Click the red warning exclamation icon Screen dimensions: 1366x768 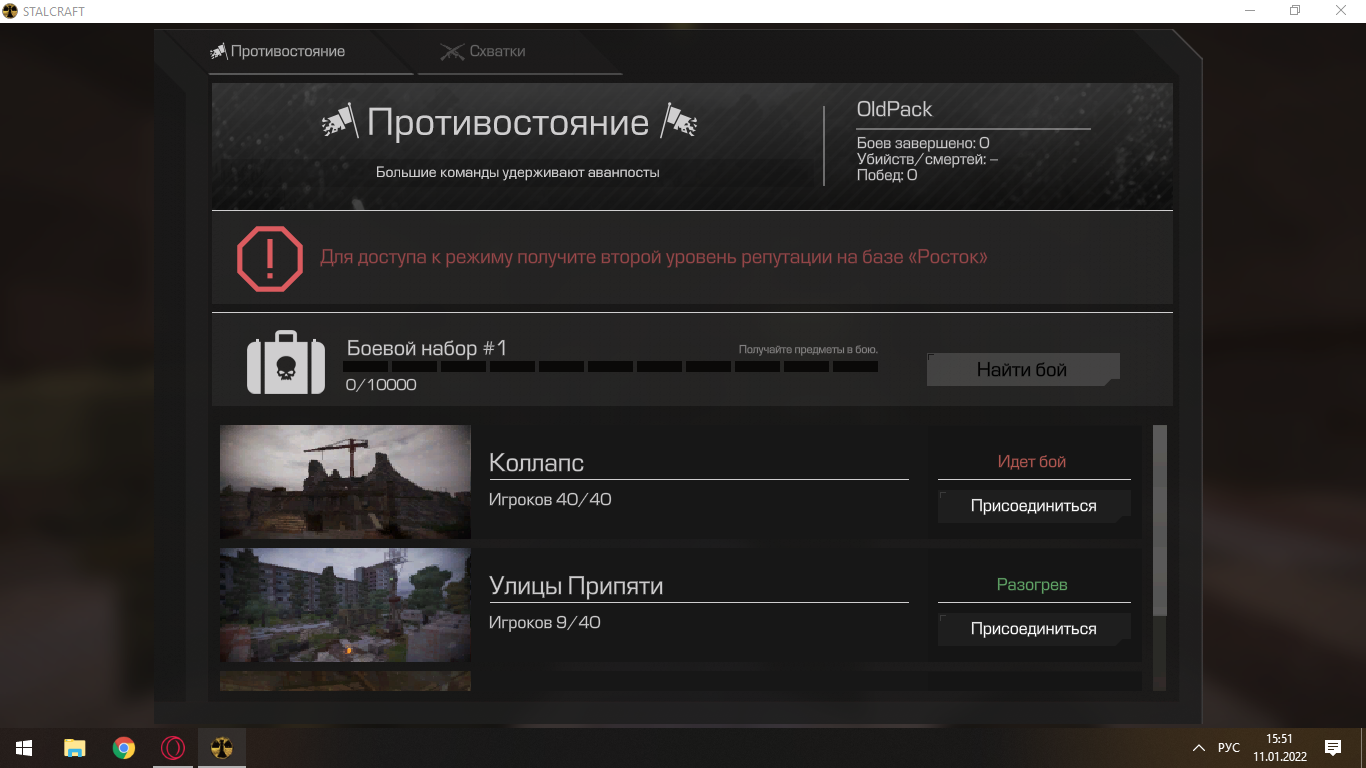(269, 258)
